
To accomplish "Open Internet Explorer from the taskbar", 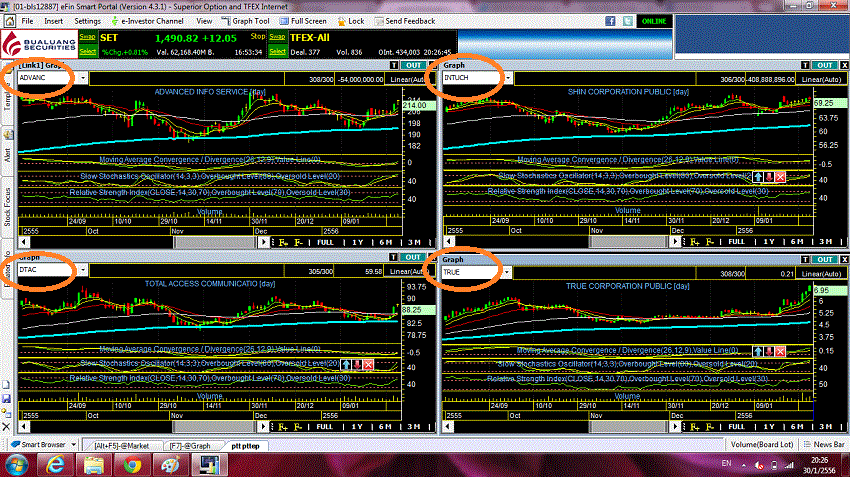I will [x=55, y=465].
